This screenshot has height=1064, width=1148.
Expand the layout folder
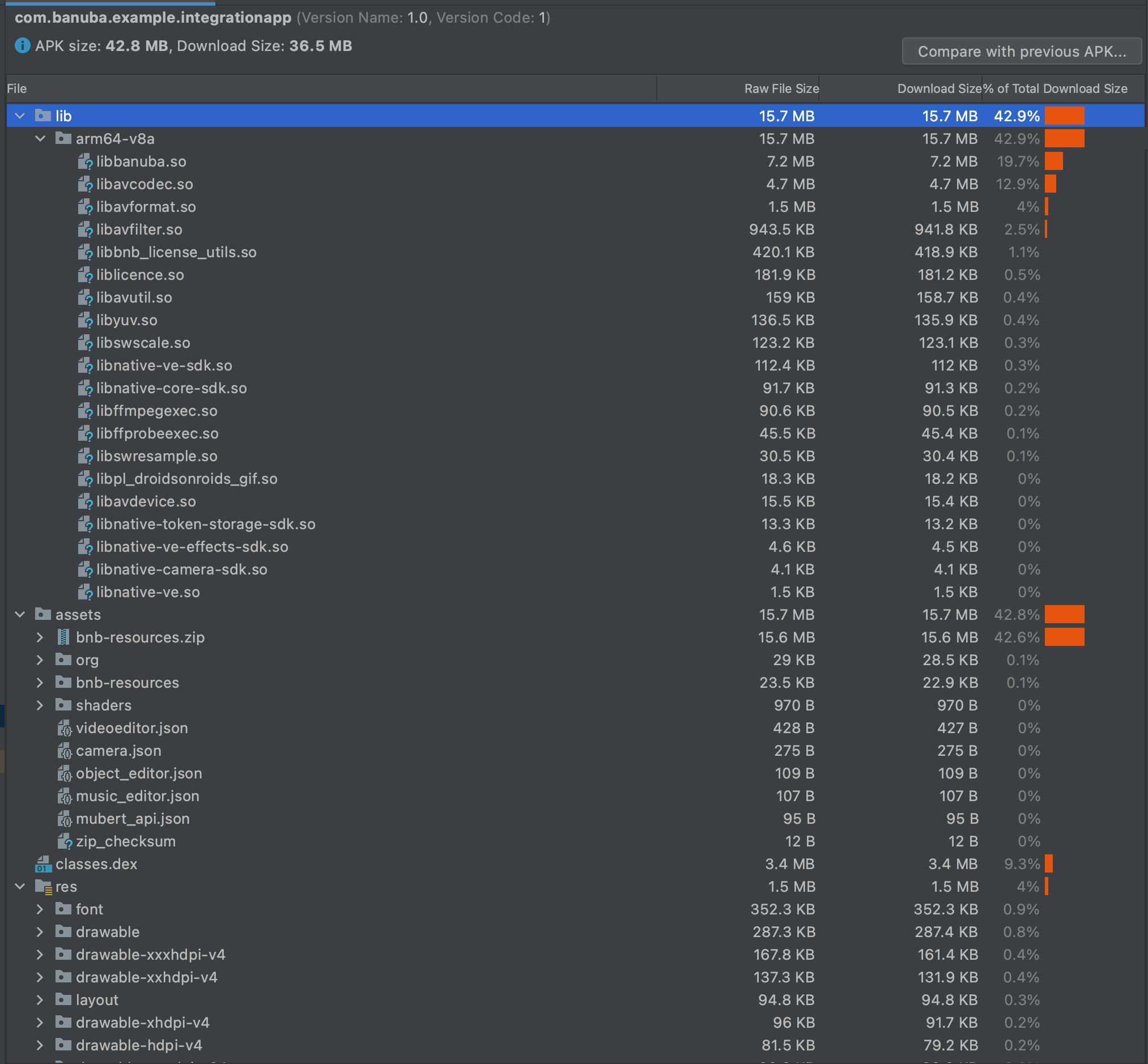pos(40,1000)
